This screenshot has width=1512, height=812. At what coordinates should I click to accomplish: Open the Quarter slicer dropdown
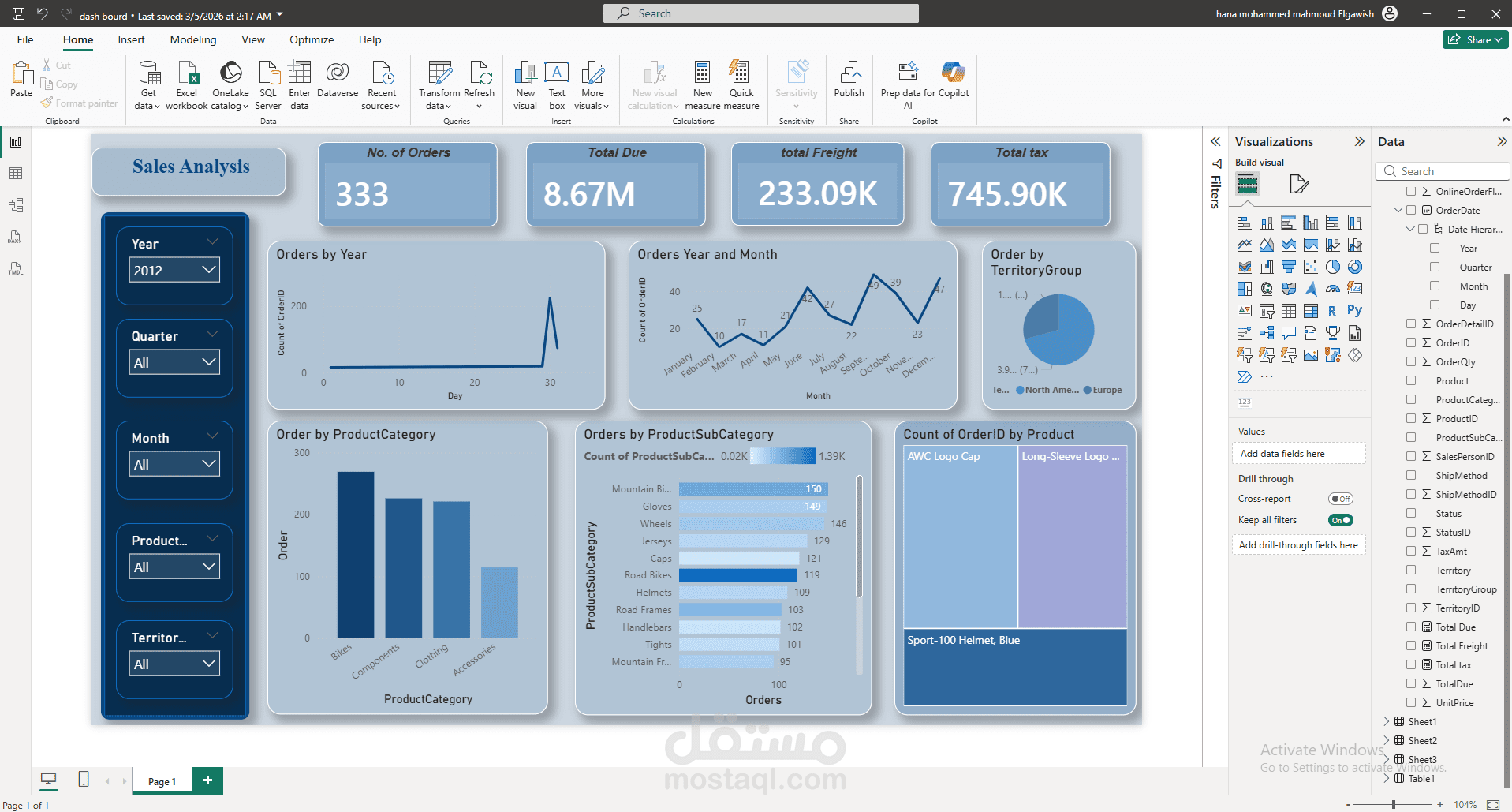(174, 362)
